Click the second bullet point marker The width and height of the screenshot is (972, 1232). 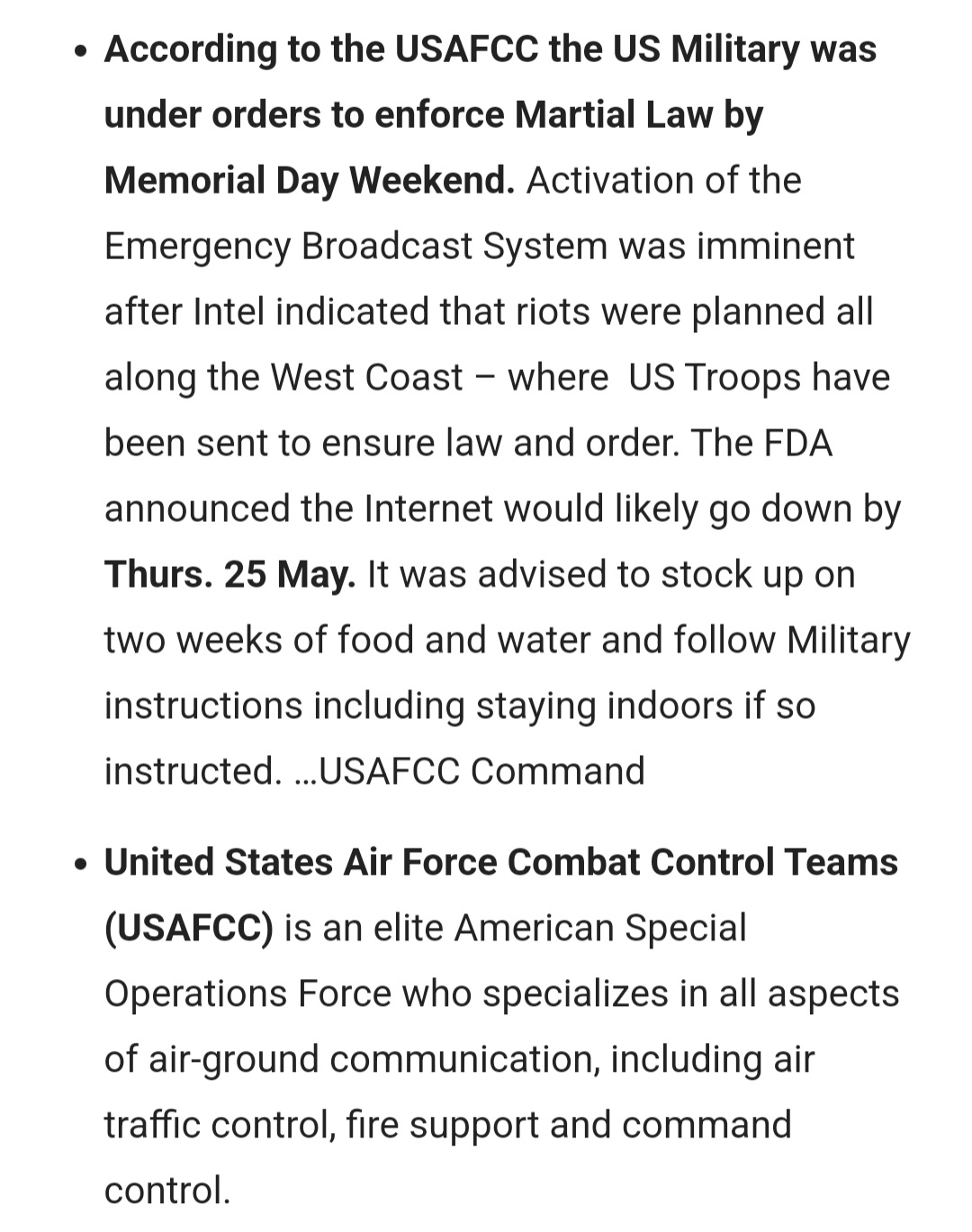point(82,865)
